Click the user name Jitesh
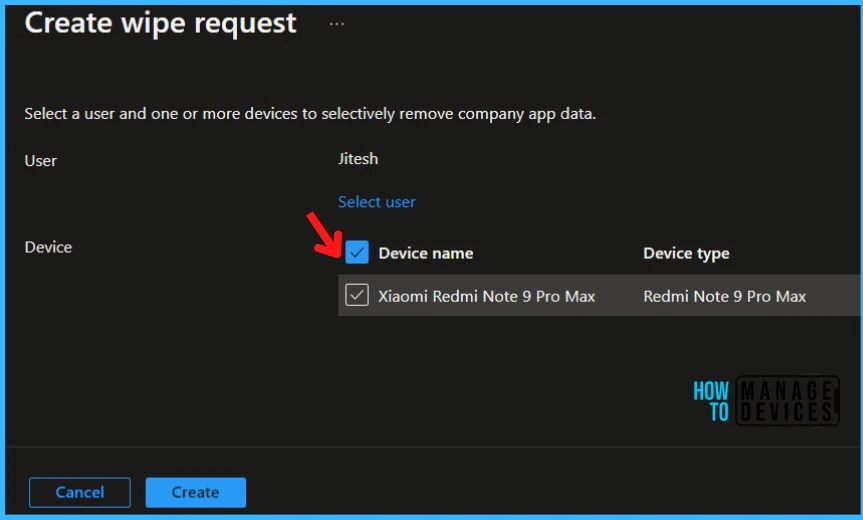Image resolution: width=863 pixels, height=520 pixels. 358,158
